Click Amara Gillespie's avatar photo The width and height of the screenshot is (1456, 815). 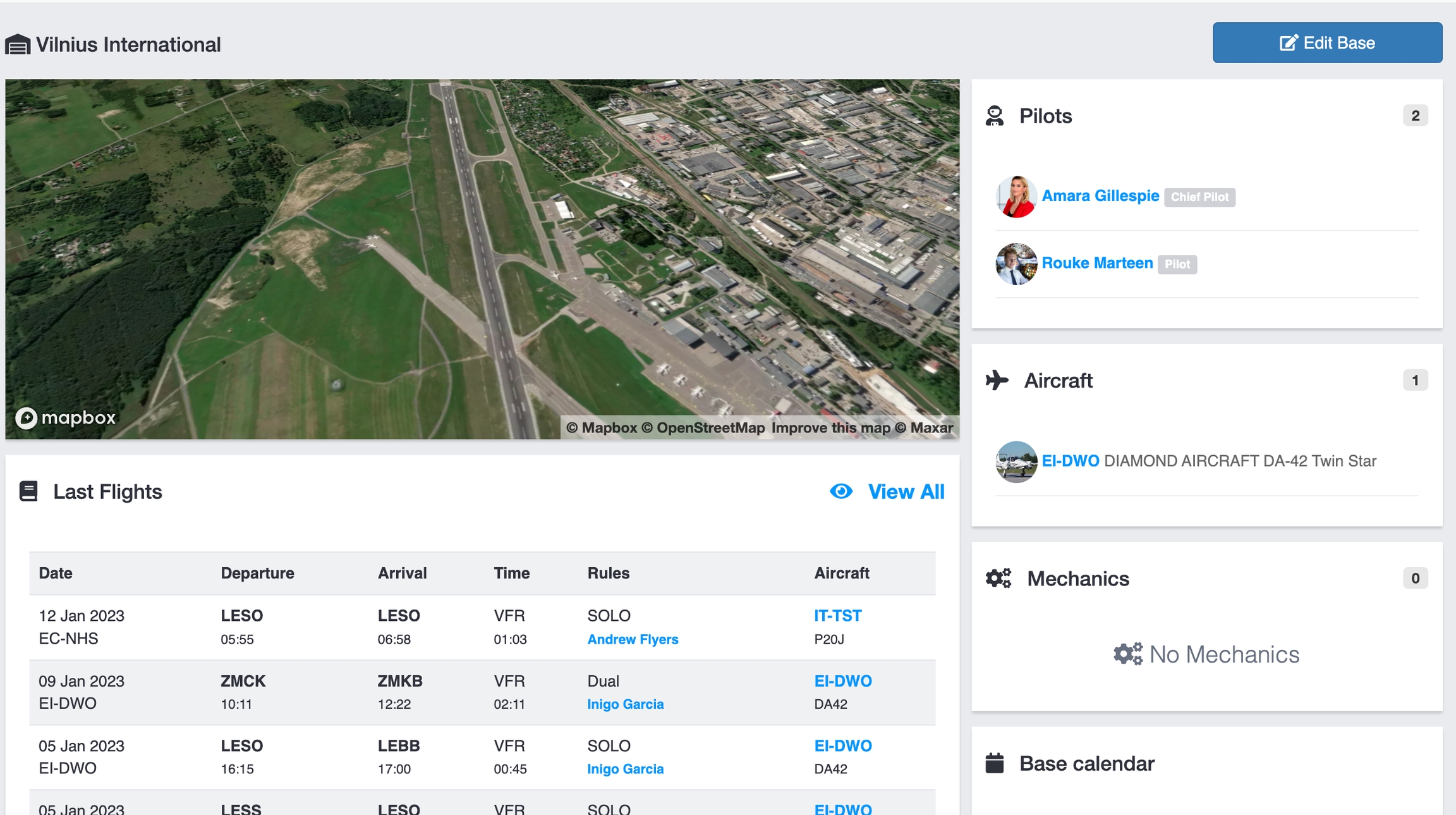(1016, 197)
